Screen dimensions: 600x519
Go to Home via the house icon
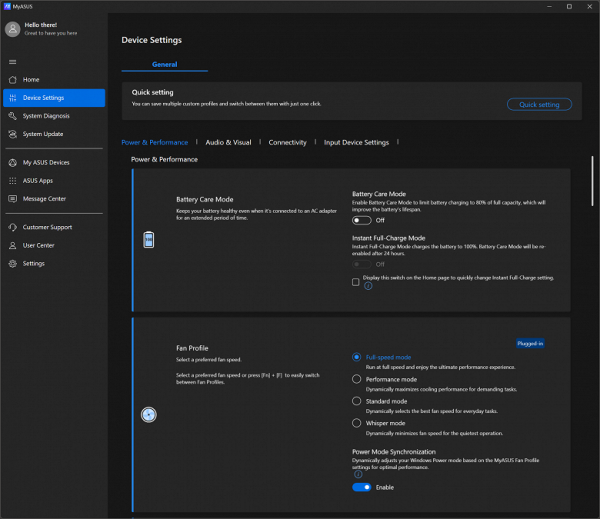point(12,79)
